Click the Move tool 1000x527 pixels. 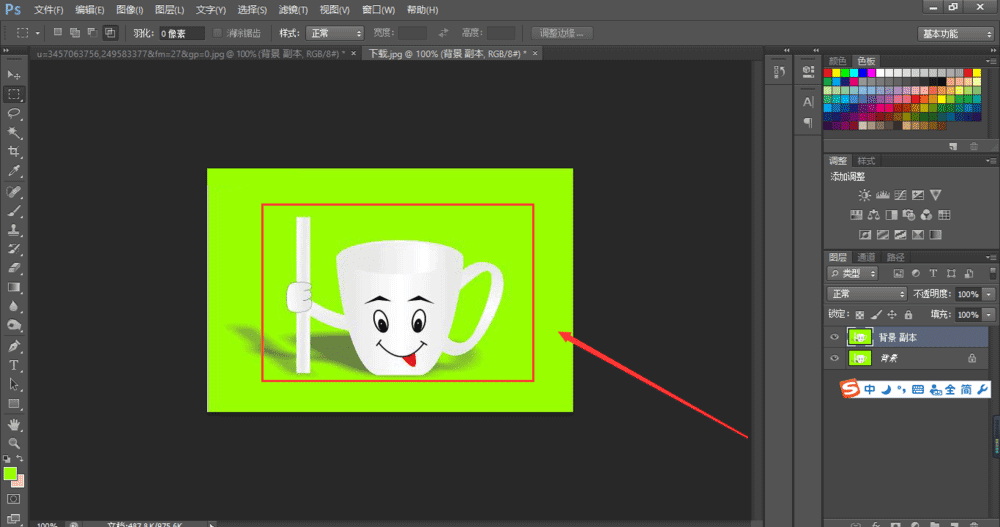pyautogui.click(x=14, y=75)
